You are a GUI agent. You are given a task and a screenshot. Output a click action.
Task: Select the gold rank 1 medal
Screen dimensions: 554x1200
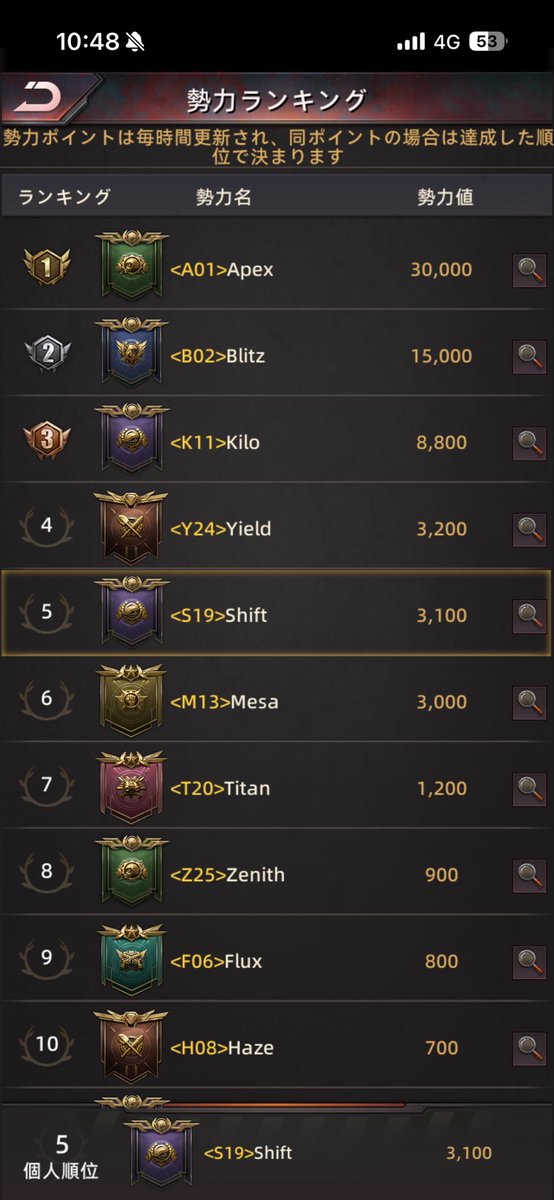[47, 268]
